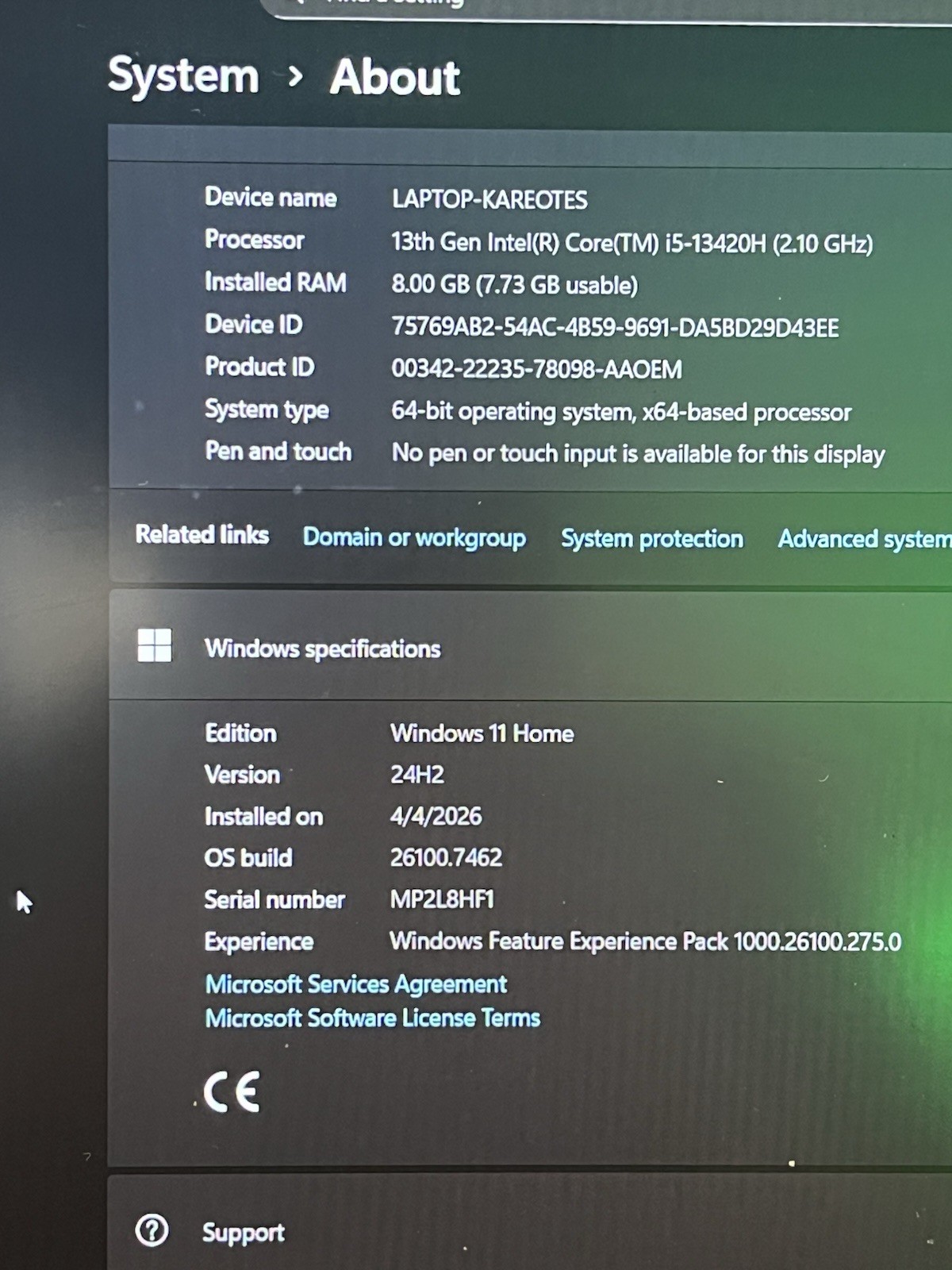Click the OS build label
Viewport: 952px width, 1270px height.
pyautogui.click(x=248, y=858)
